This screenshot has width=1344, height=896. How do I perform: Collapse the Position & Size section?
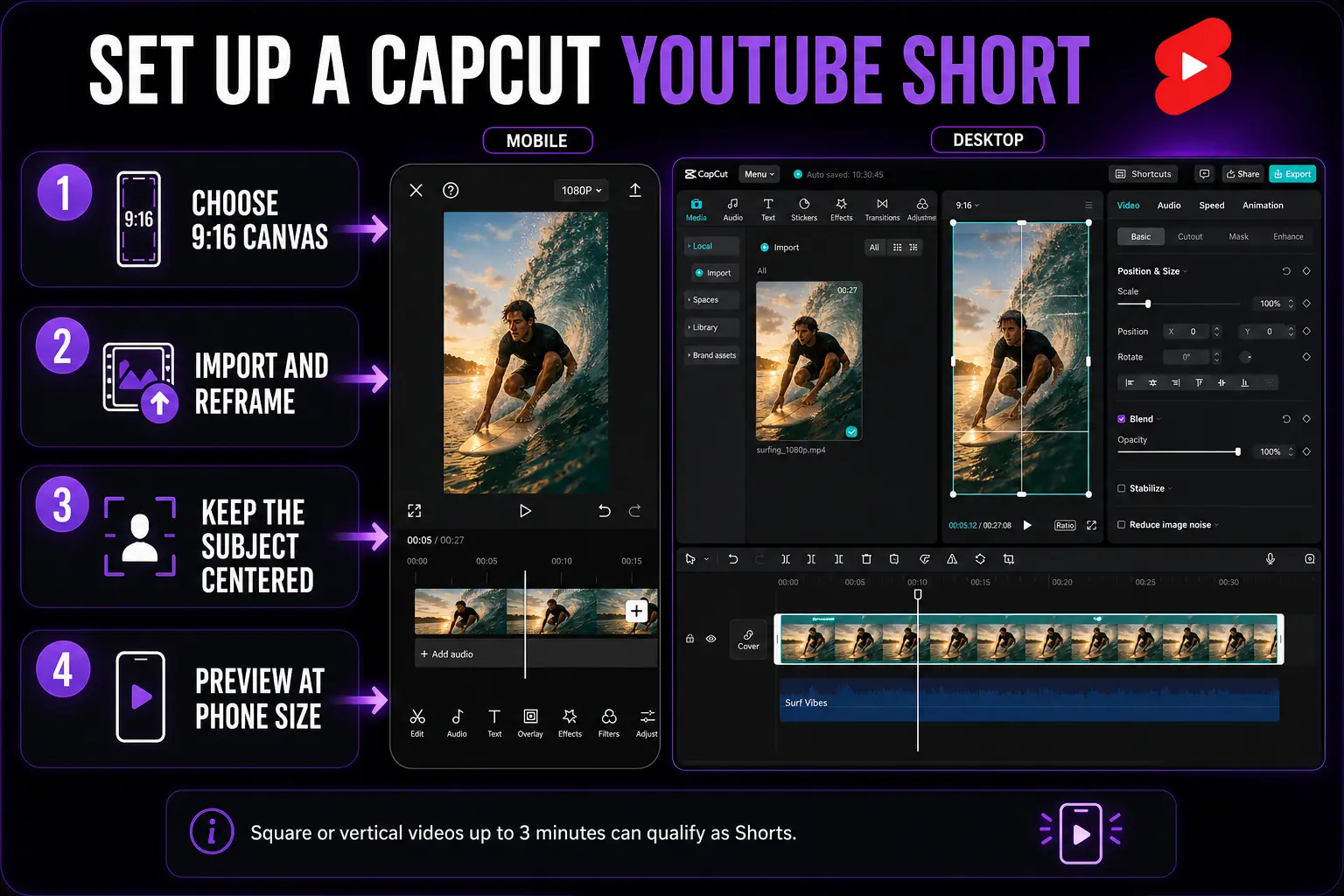tap(1186, 271)
